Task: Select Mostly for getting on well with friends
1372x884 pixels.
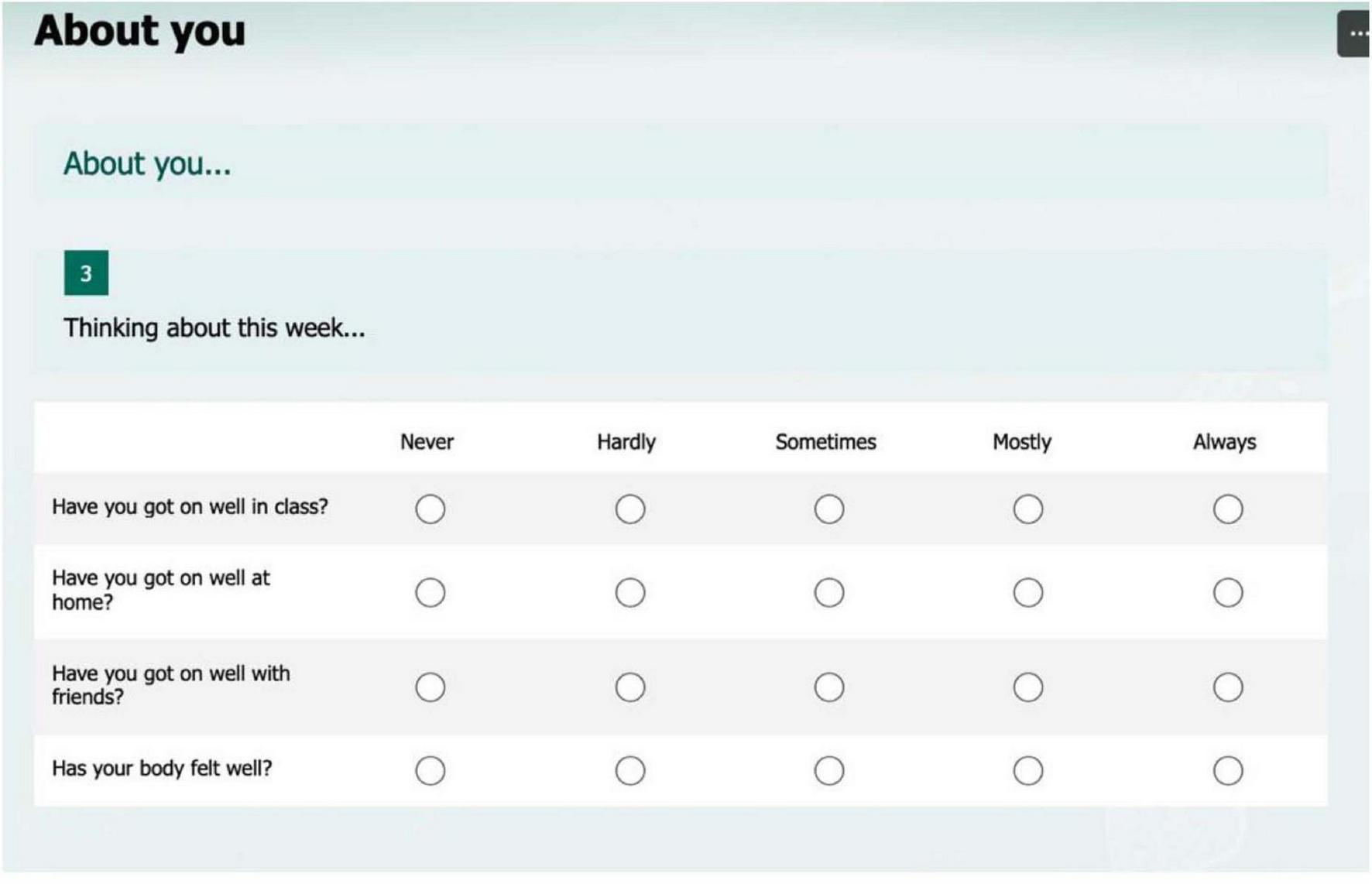Action: pyautogui.click(x=1027, y=686)
